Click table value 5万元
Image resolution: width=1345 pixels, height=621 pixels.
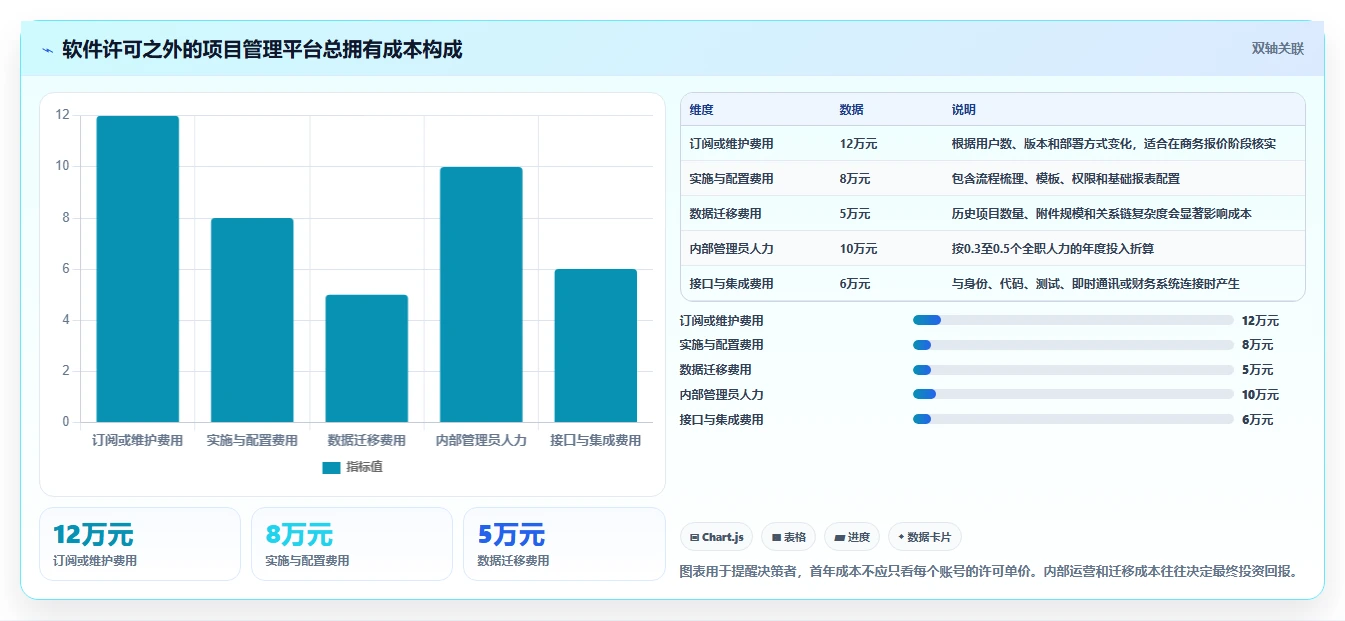click(856, 214)
